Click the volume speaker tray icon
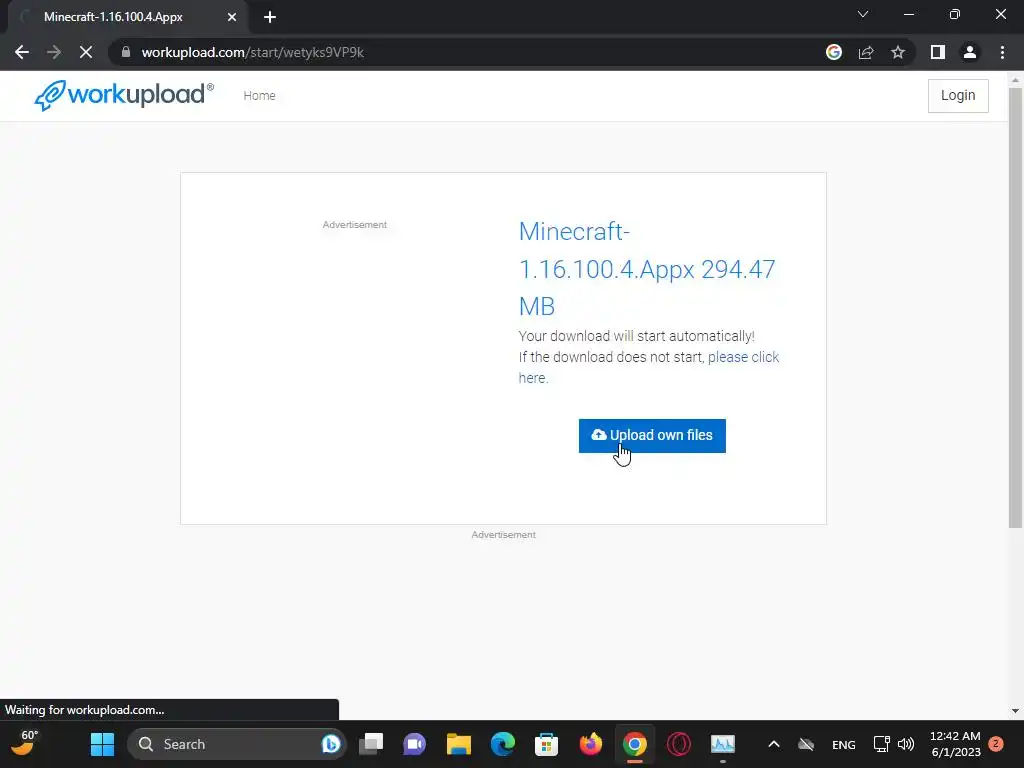Screen dimensions: 1024x768 click(x=906, y=744)
